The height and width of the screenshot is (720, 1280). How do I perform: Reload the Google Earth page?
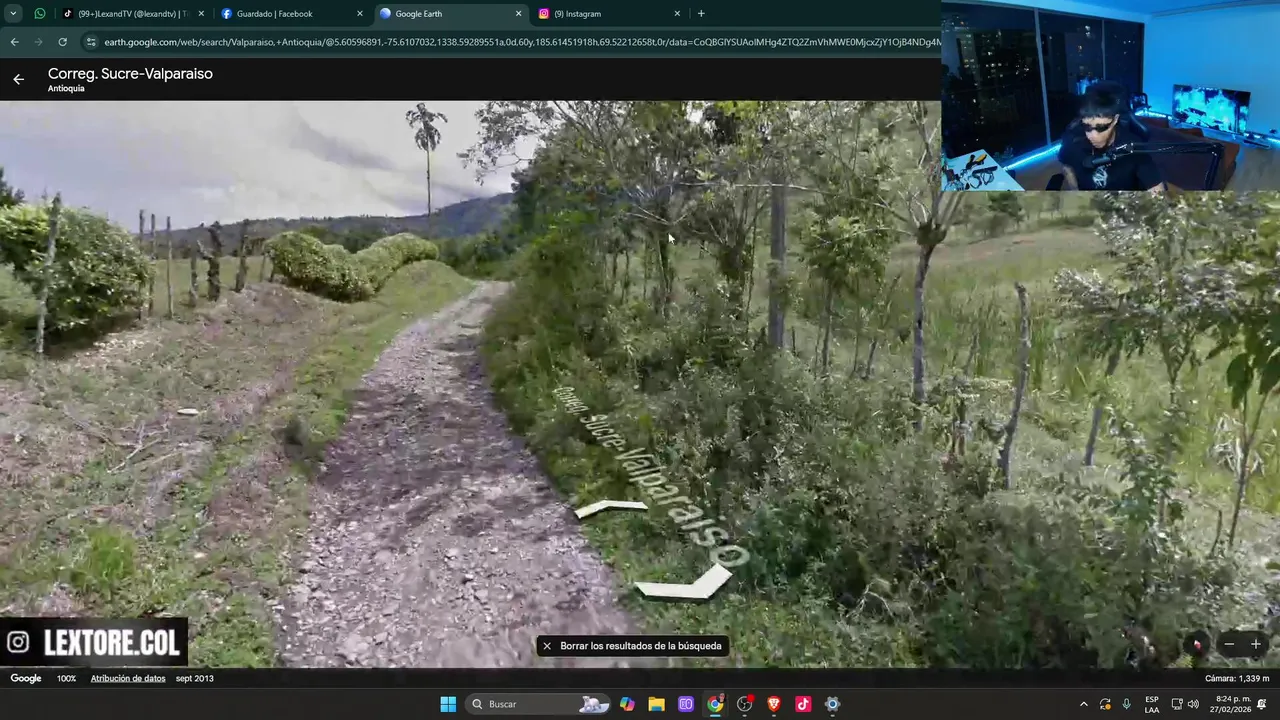(62, 42)
